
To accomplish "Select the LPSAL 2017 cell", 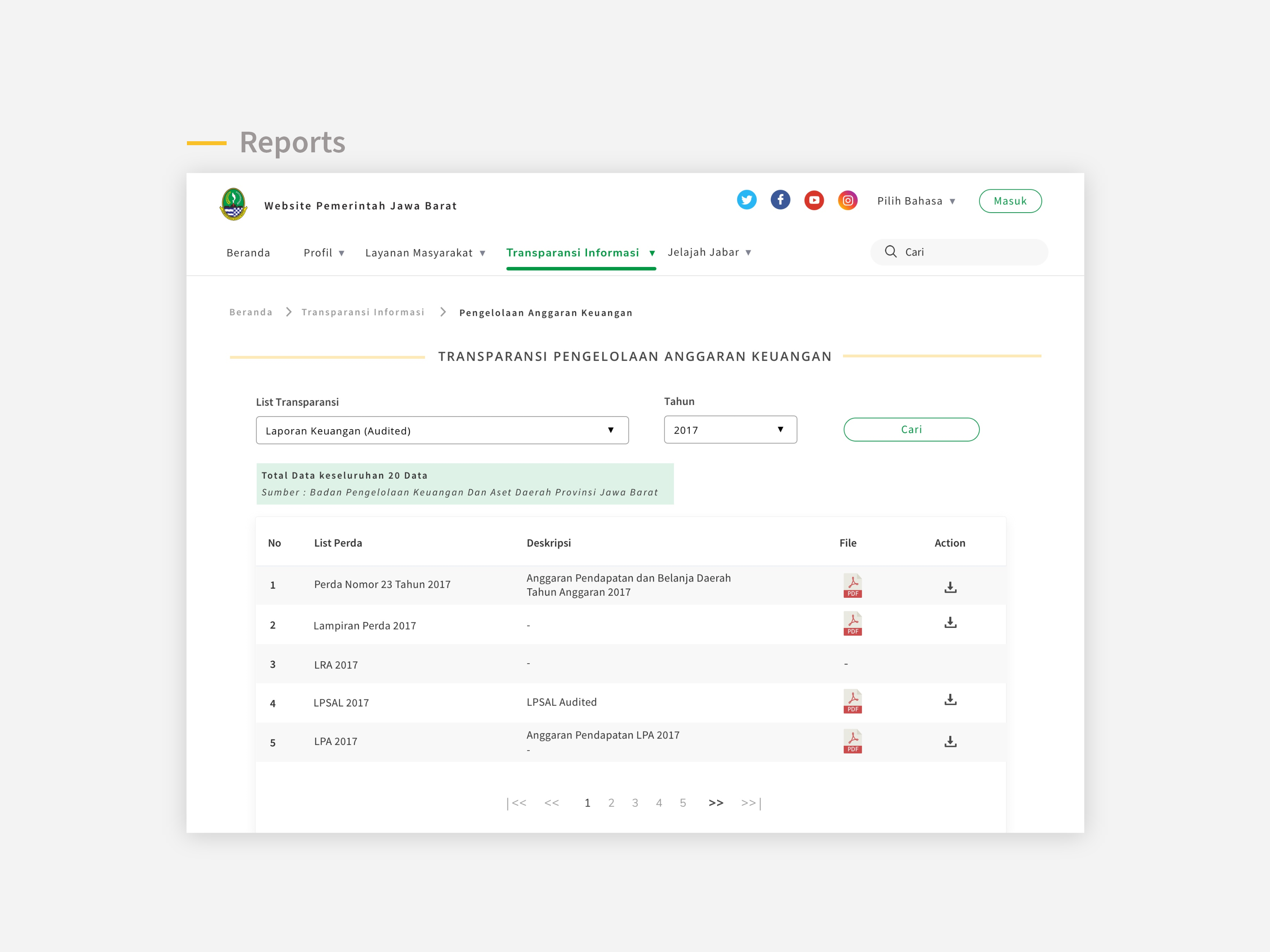I will (x=341, y=703).
